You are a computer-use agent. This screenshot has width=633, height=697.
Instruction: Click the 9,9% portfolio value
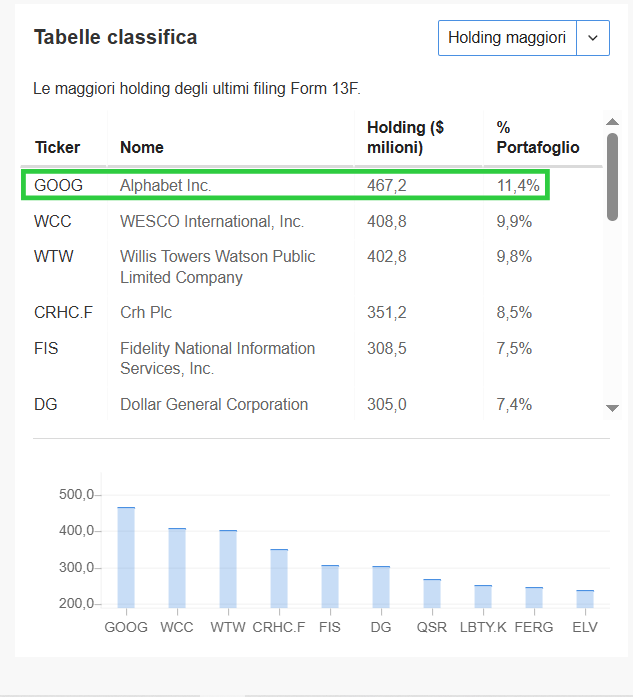514,221
